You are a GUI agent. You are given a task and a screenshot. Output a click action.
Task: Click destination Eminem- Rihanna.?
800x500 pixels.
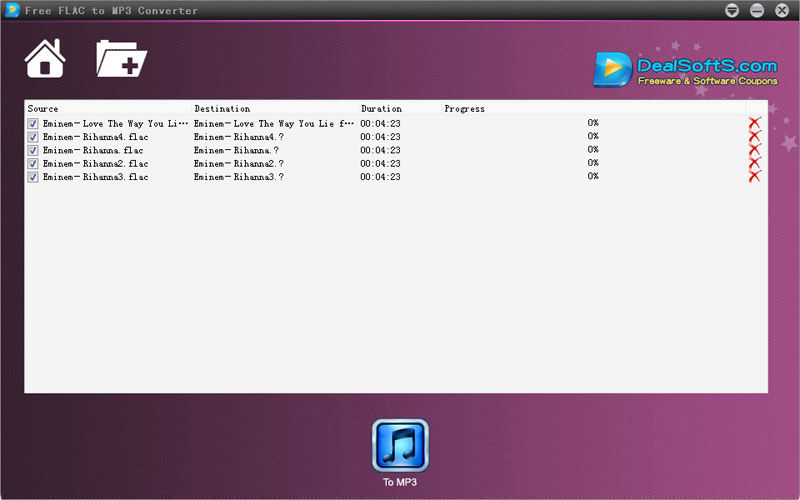[x=236, y=150]
